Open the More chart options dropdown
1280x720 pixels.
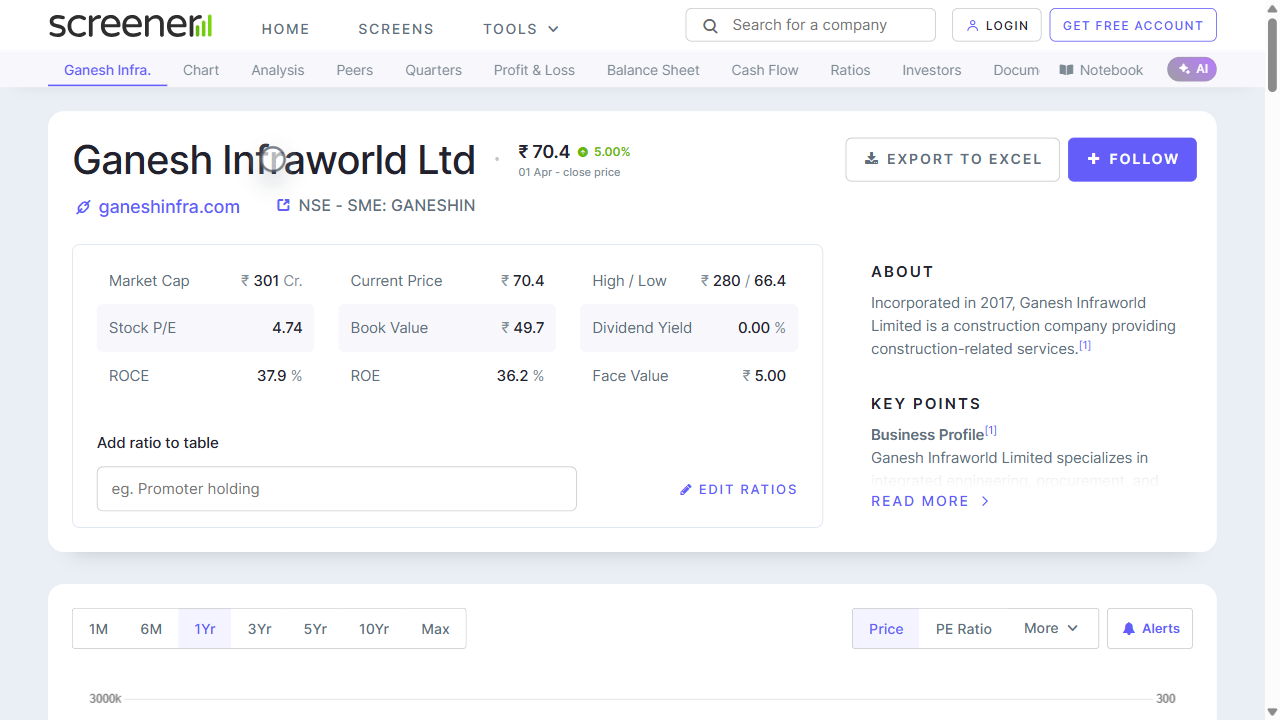[1049, 628]
